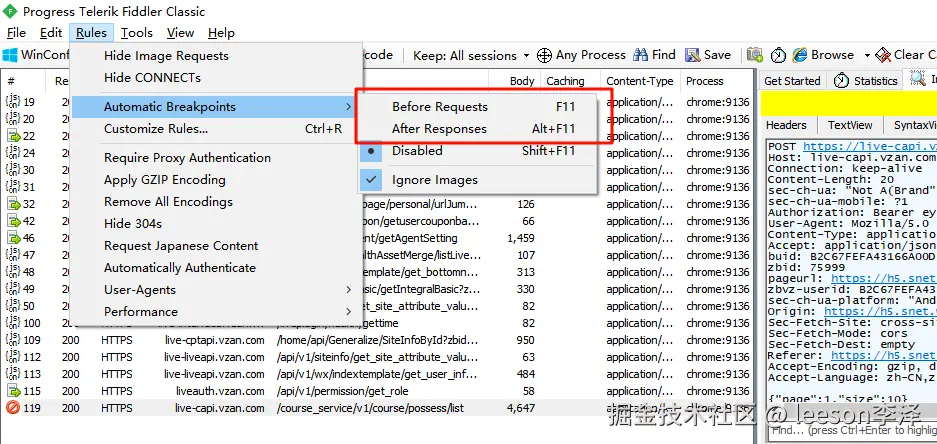Viewport: 937px width, 444px height.
Task: Open the View menu
Action: click(180, 33)
